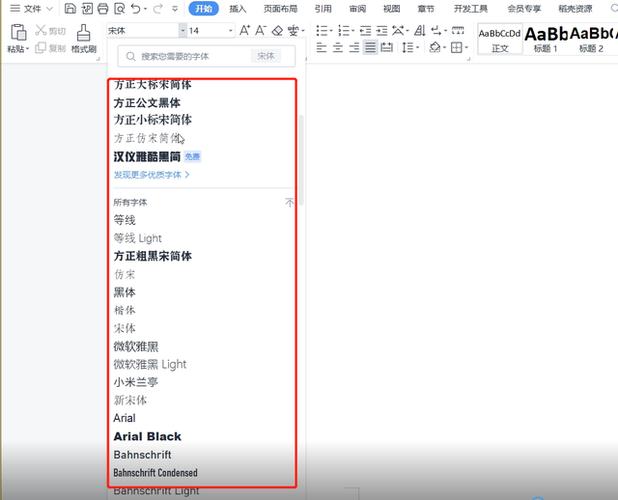
Task: Click the shading paint bucket icon
Action: [434, 48]
